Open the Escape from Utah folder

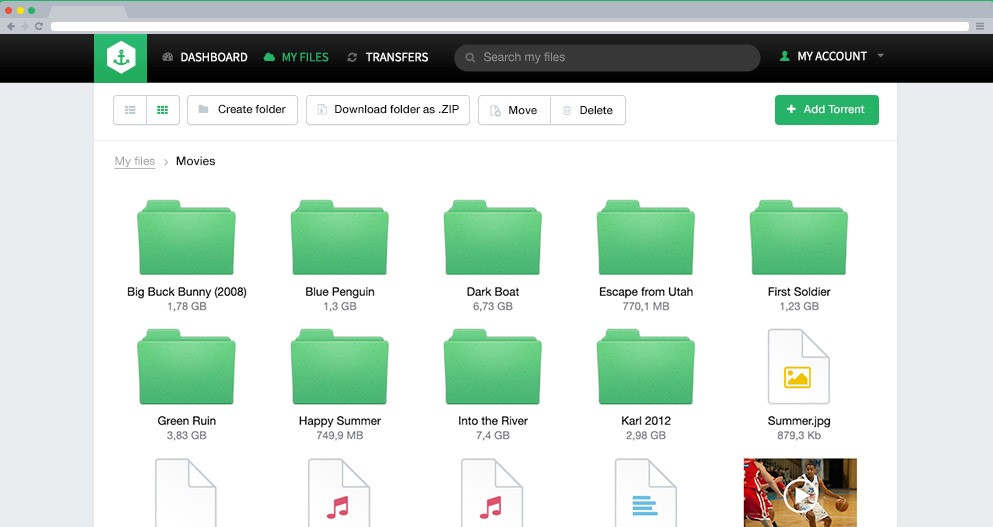(646, 238)
